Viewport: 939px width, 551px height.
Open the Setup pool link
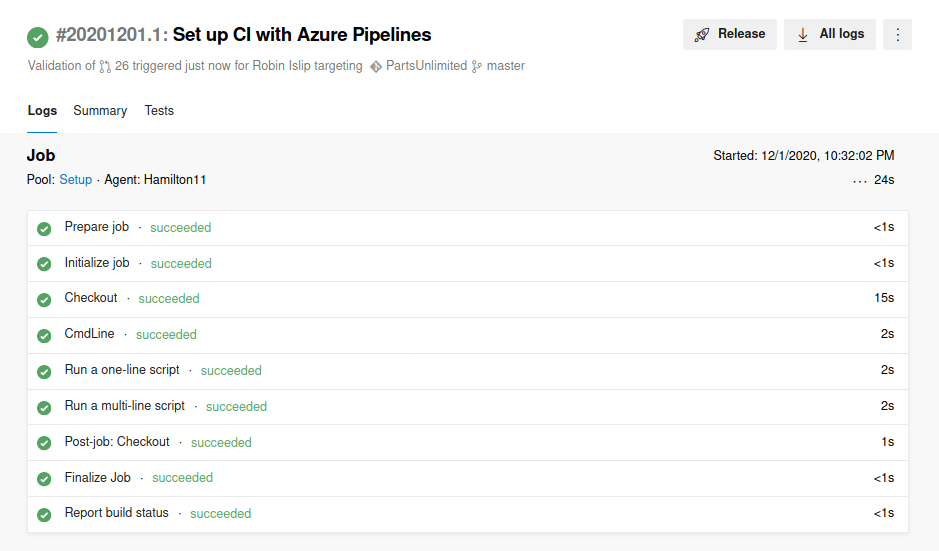coord(75,180)
